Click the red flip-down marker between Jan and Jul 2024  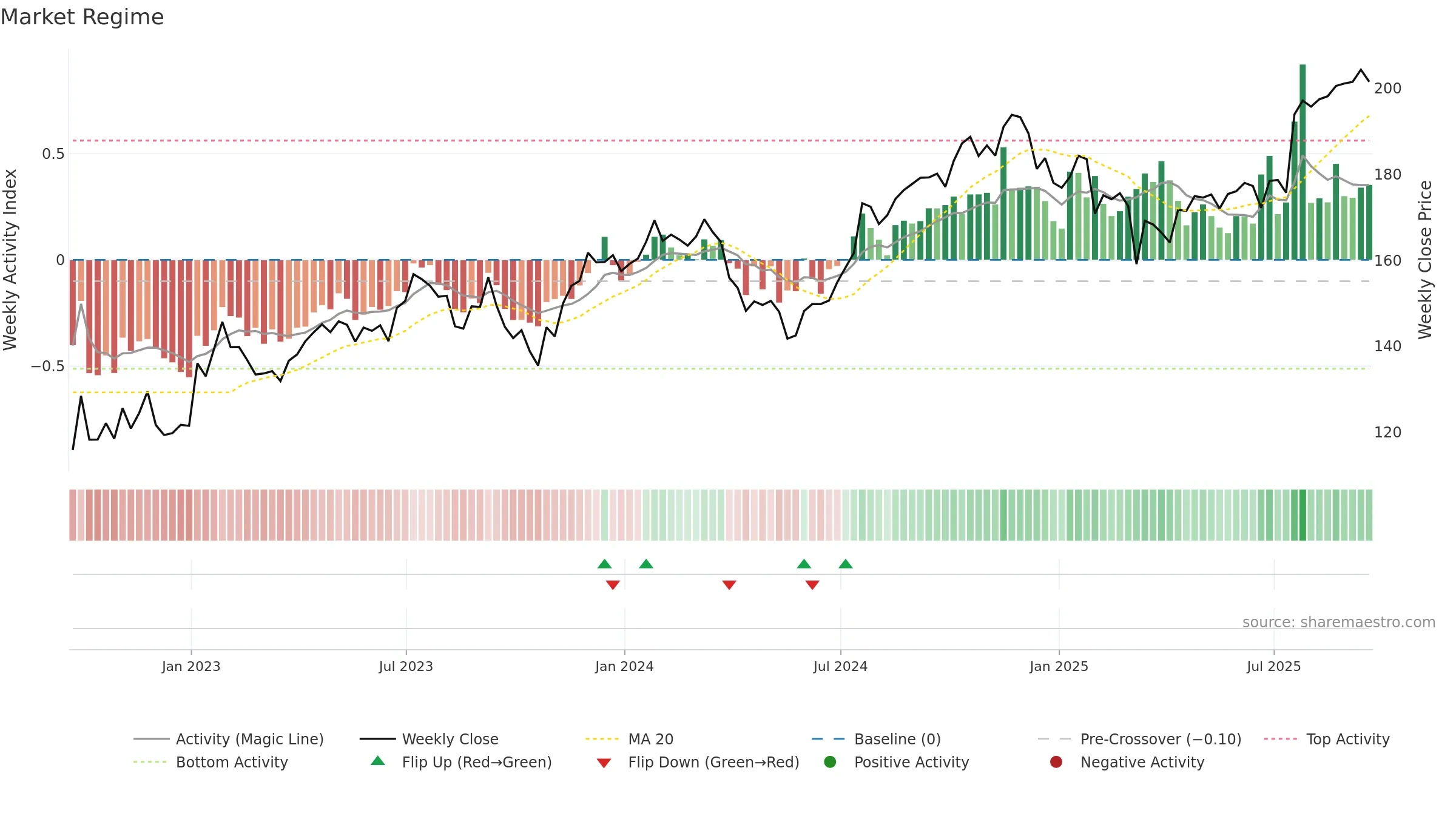point(729,585)
